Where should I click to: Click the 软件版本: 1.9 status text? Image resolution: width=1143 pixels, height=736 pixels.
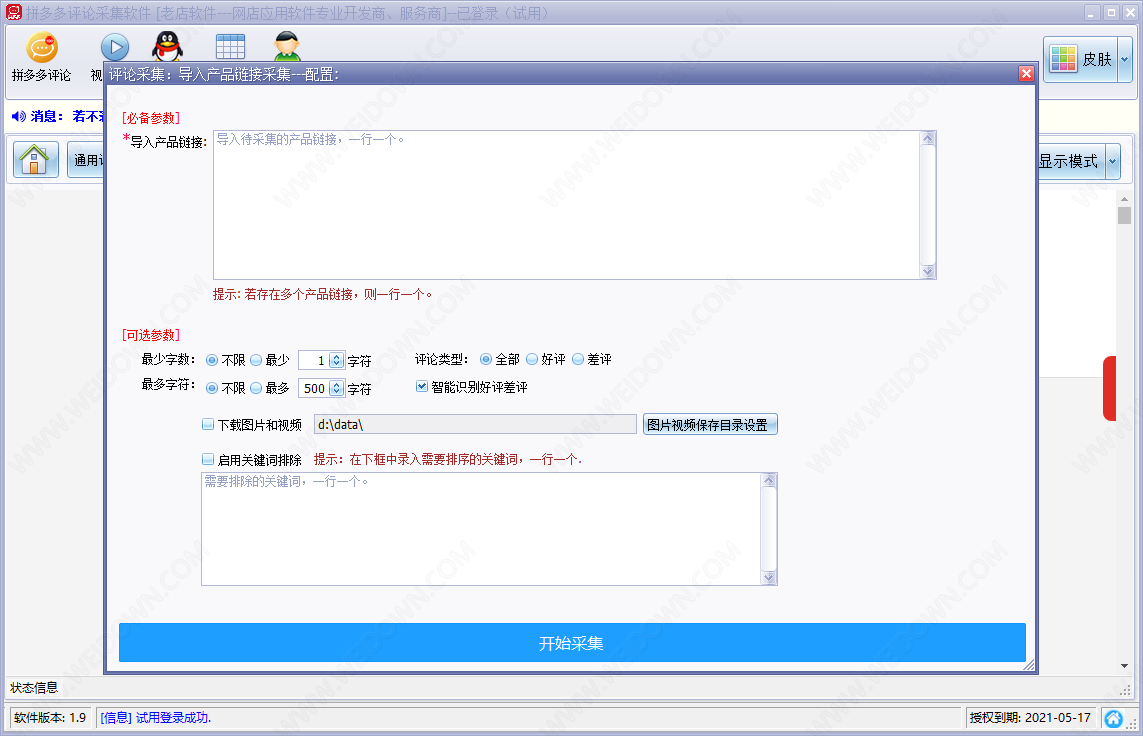point(50,718)
